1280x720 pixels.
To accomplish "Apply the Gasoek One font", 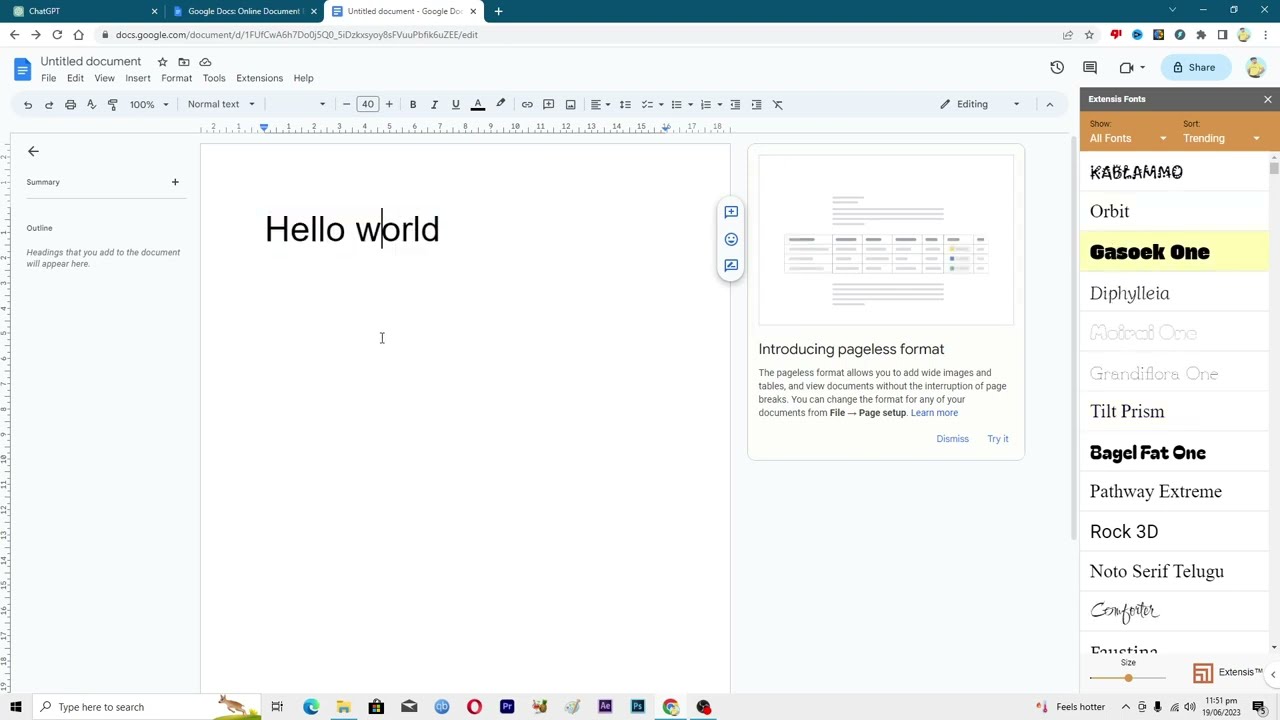I will coord(1174,252).
